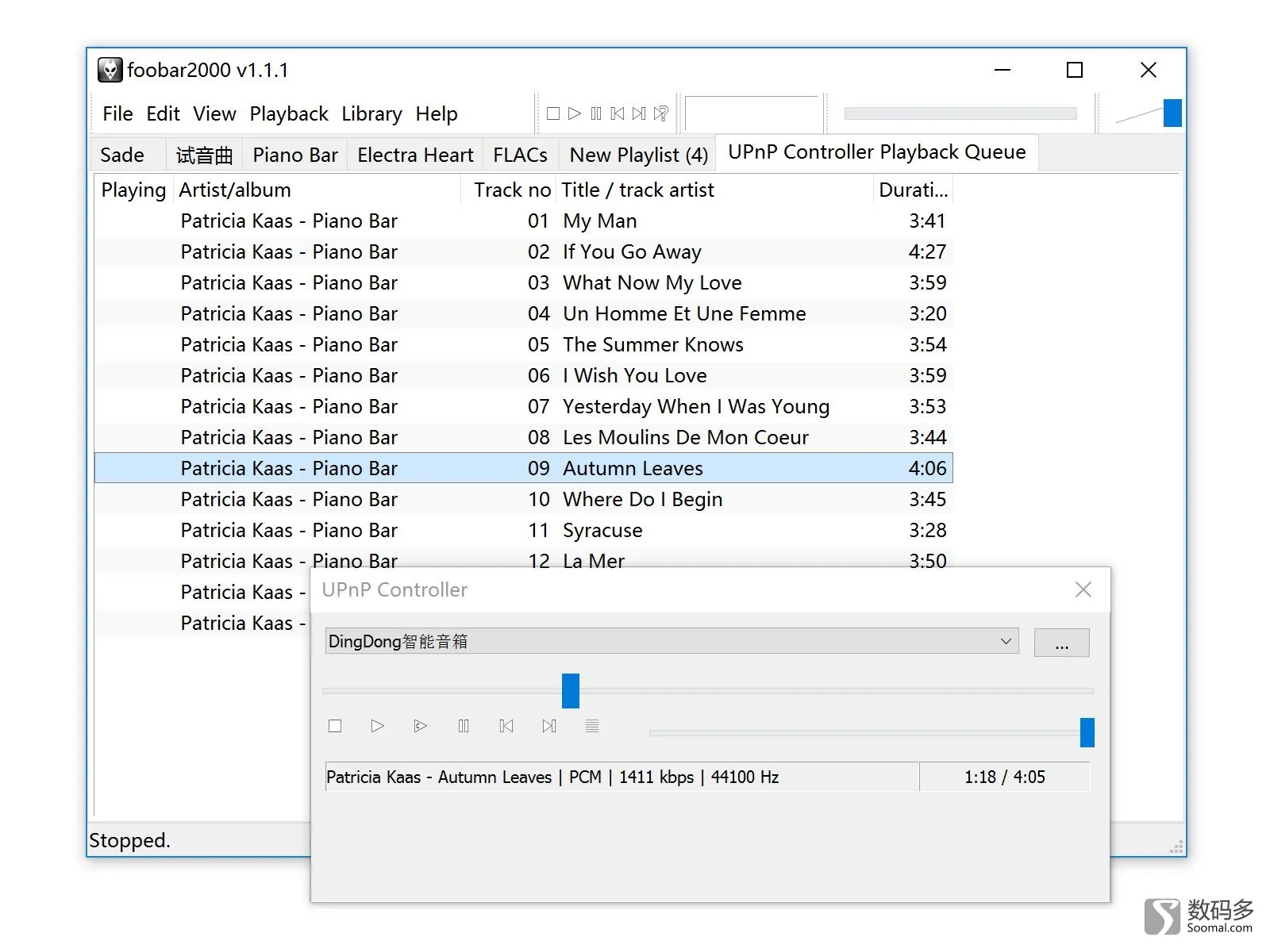The height and width of the screenshot is (952, 1270).
Task: Open the Edit menu
Action: [163, 113]
